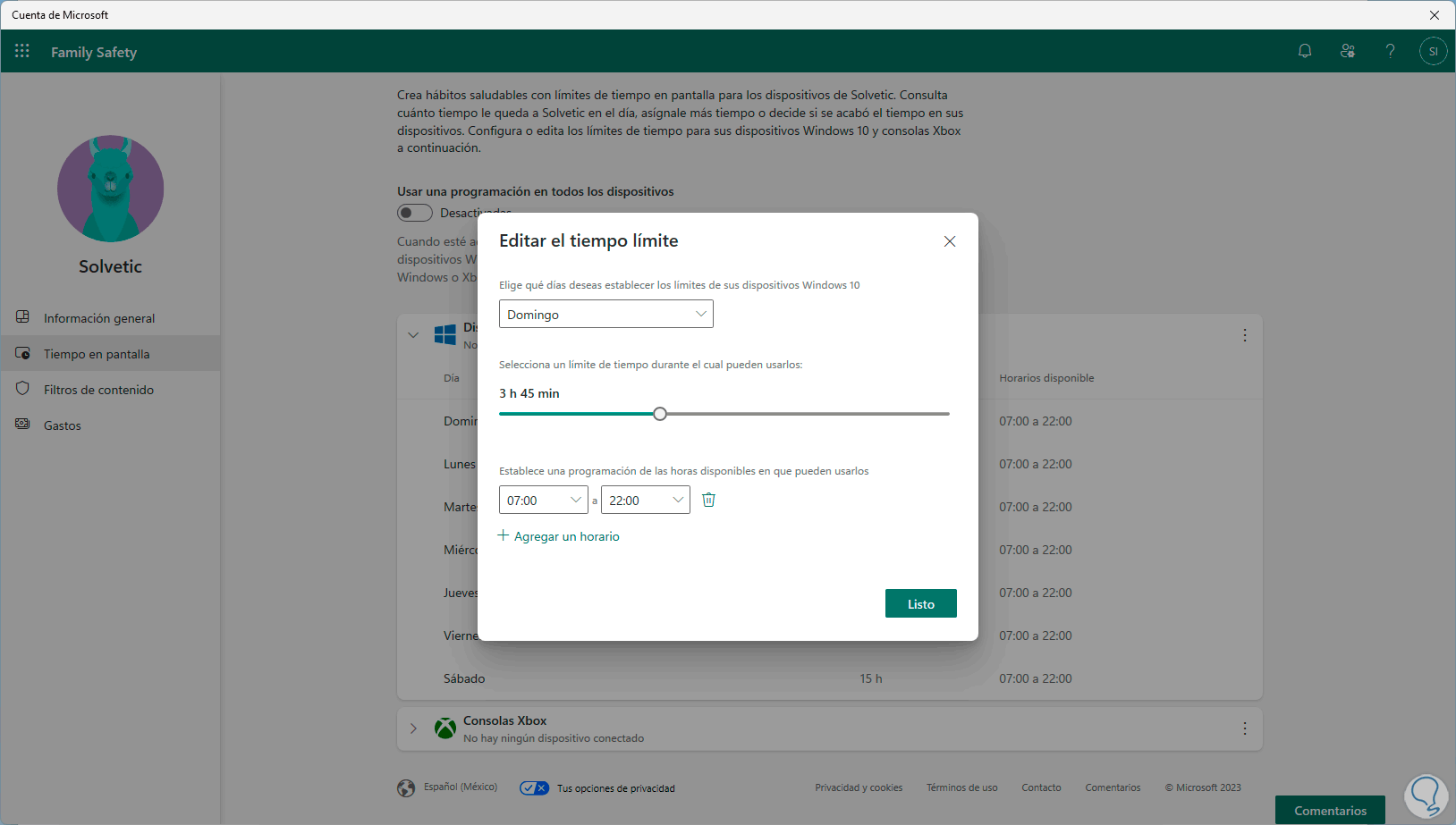Click the plus icon for Agregar un horario
The height and width of the screenshot is (825, 1456).
[504, 535]
